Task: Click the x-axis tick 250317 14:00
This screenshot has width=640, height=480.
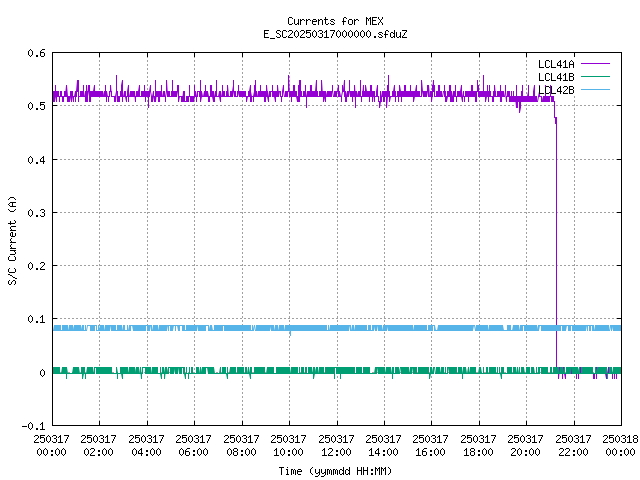Action: click(383, 445)
